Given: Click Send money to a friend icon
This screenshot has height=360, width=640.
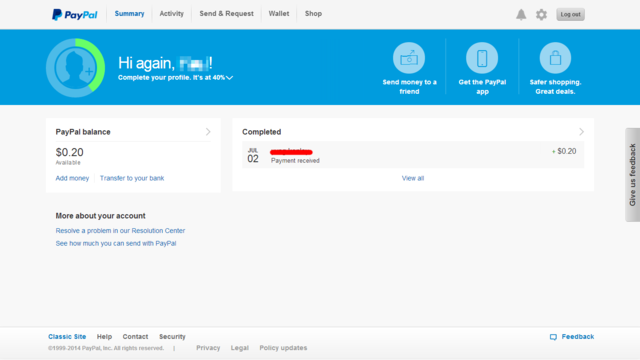Looking at the screenshot, I should tap(409, 58).
